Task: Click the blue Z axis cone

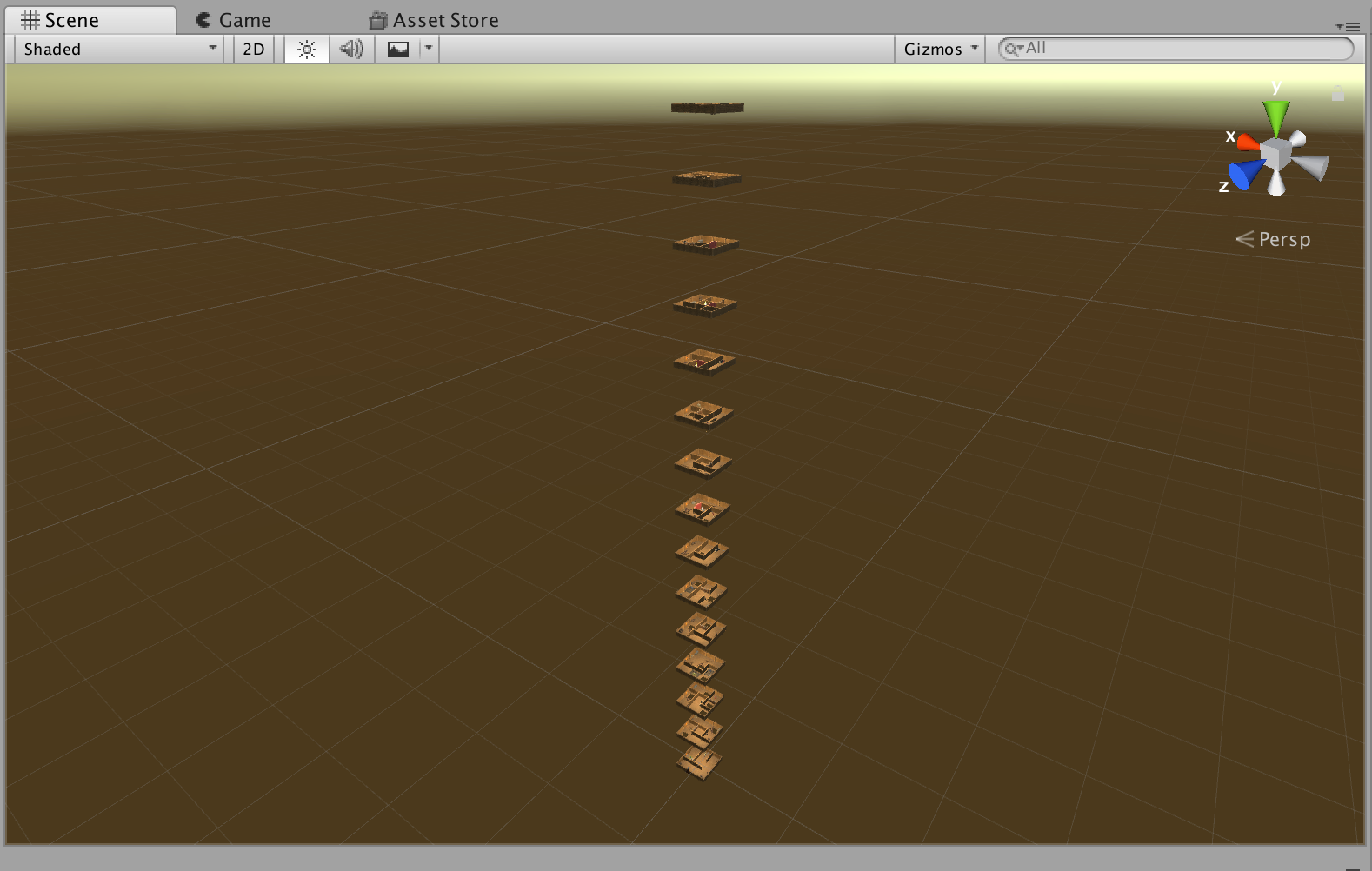Action: coord(1245,175)
